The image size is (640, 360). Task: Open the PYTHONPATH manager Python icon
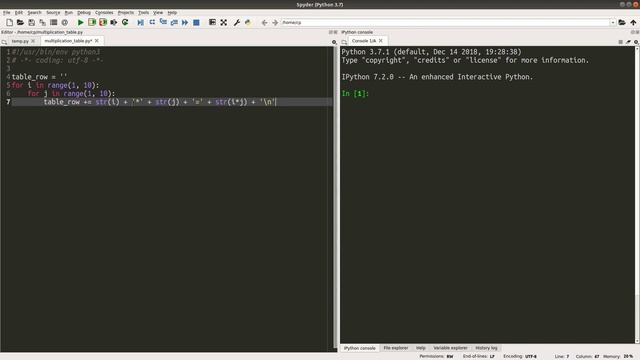tap(248, 22)
